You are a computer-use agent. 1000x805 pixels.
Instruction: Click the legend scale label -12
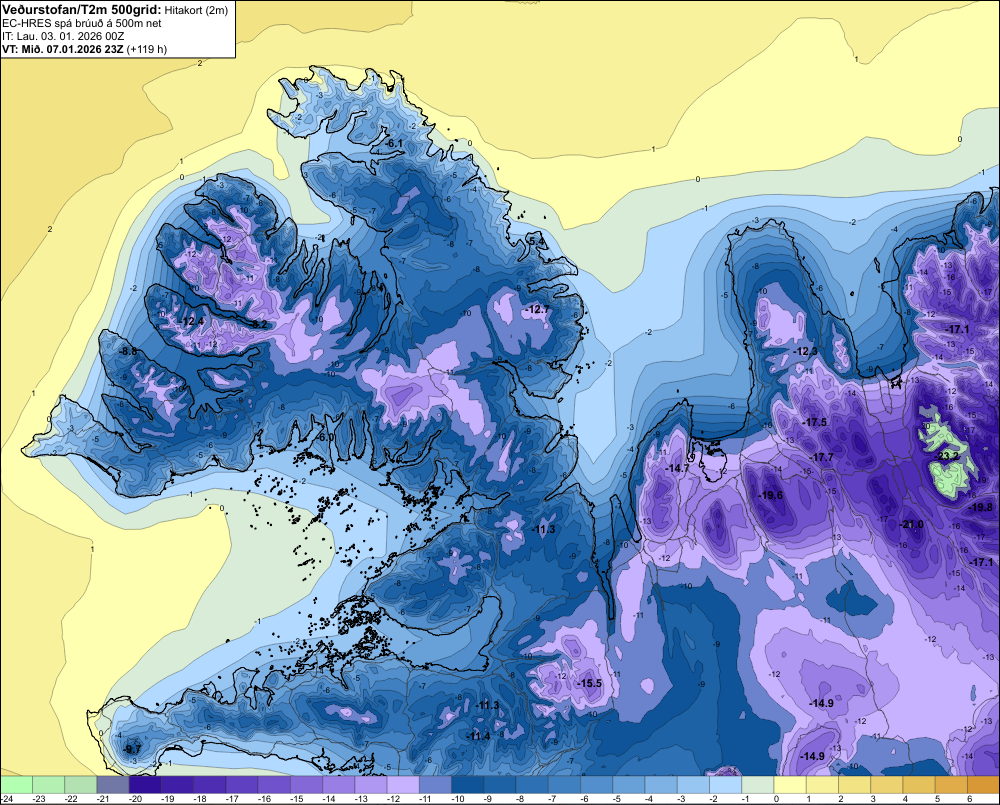tap(393, 799)
